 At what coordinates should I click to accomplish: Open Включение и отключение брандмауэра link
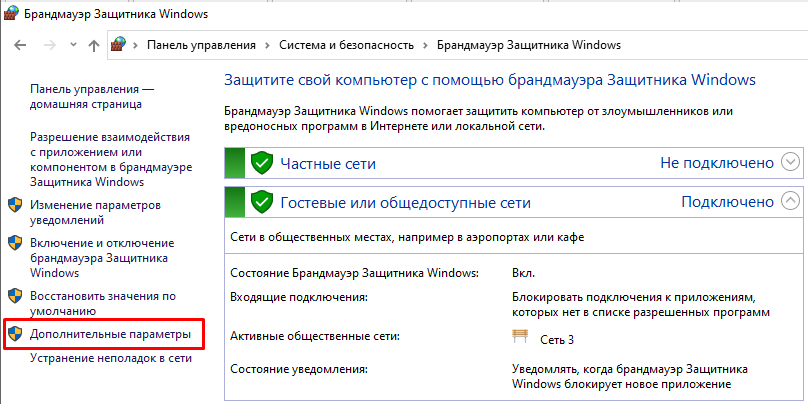pos(102,257)
